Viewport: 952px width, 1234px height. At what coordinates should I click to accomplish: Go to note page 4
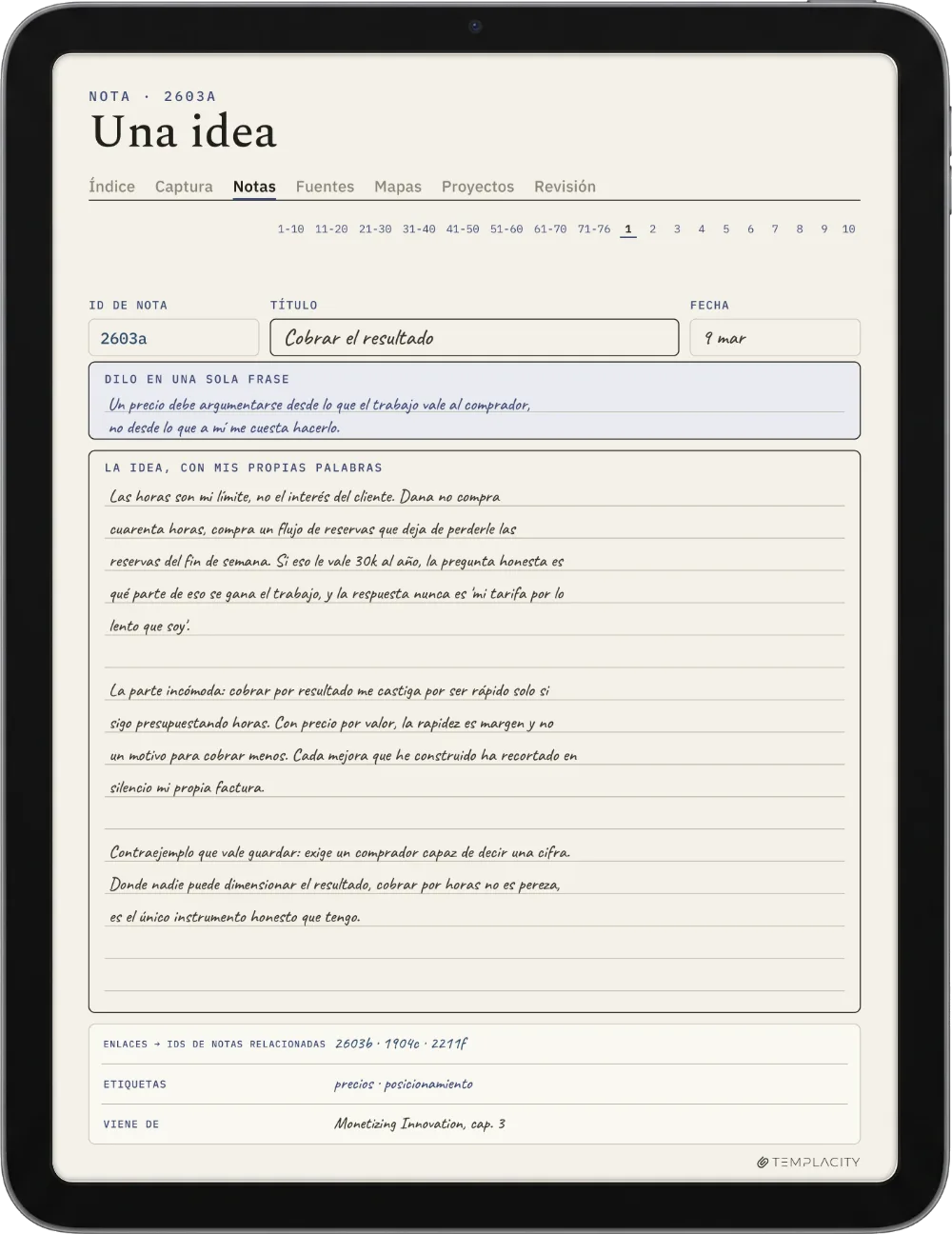702,229
